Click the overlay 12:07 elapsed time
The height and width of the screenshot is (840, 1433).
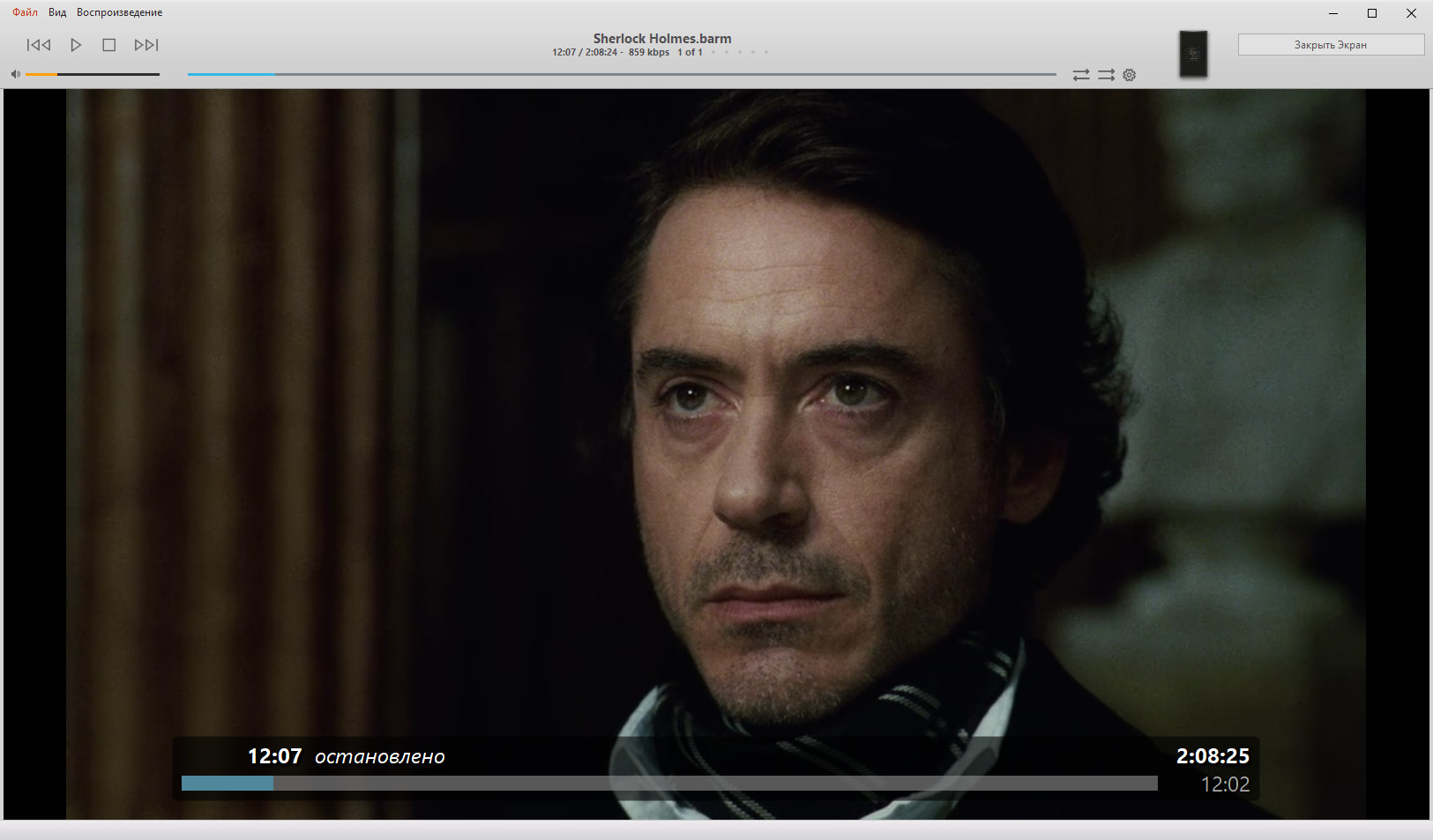point(274,756)
